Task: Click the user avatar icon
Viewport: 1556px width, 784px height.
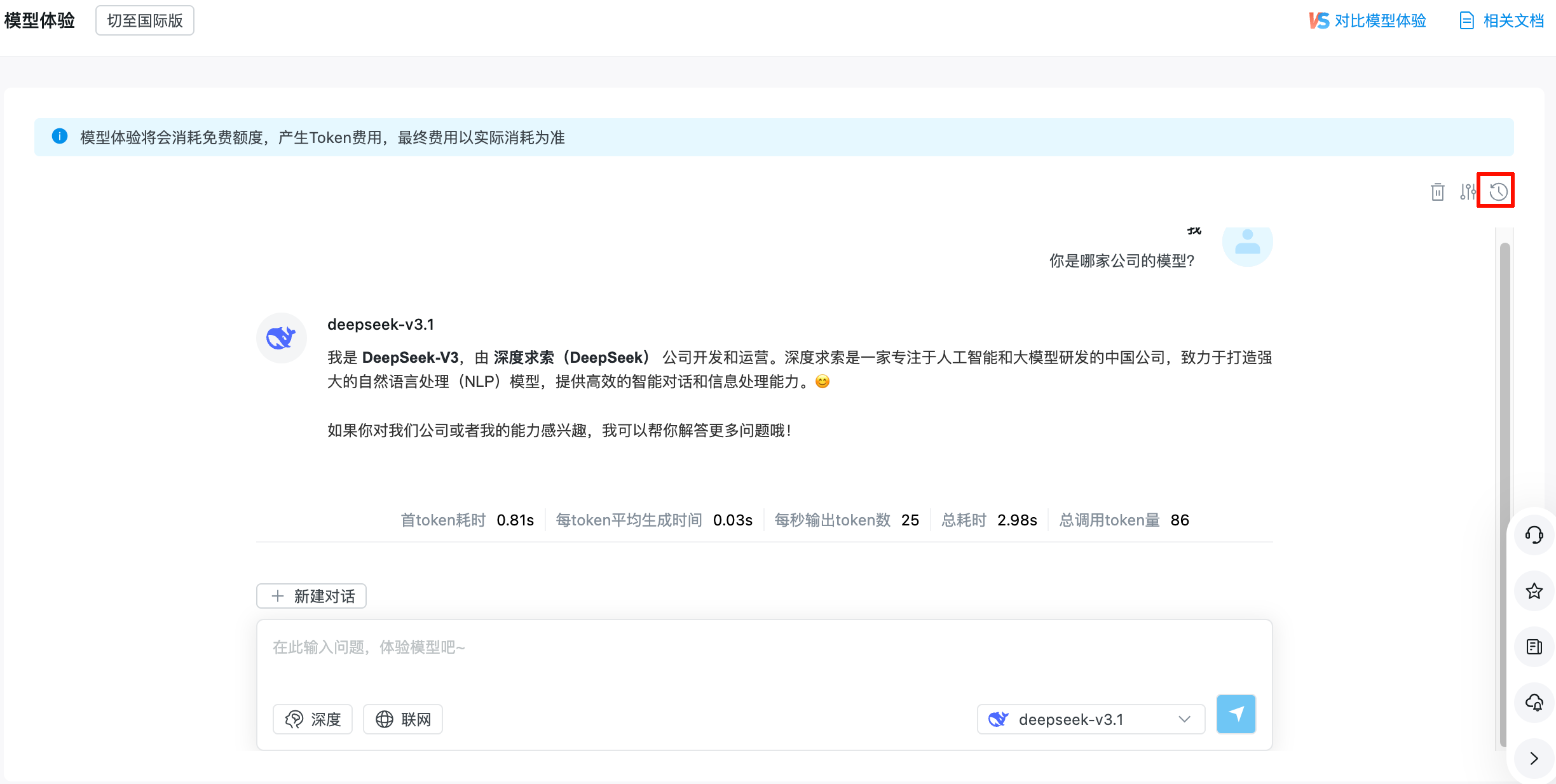Action: coord(1247,245)
